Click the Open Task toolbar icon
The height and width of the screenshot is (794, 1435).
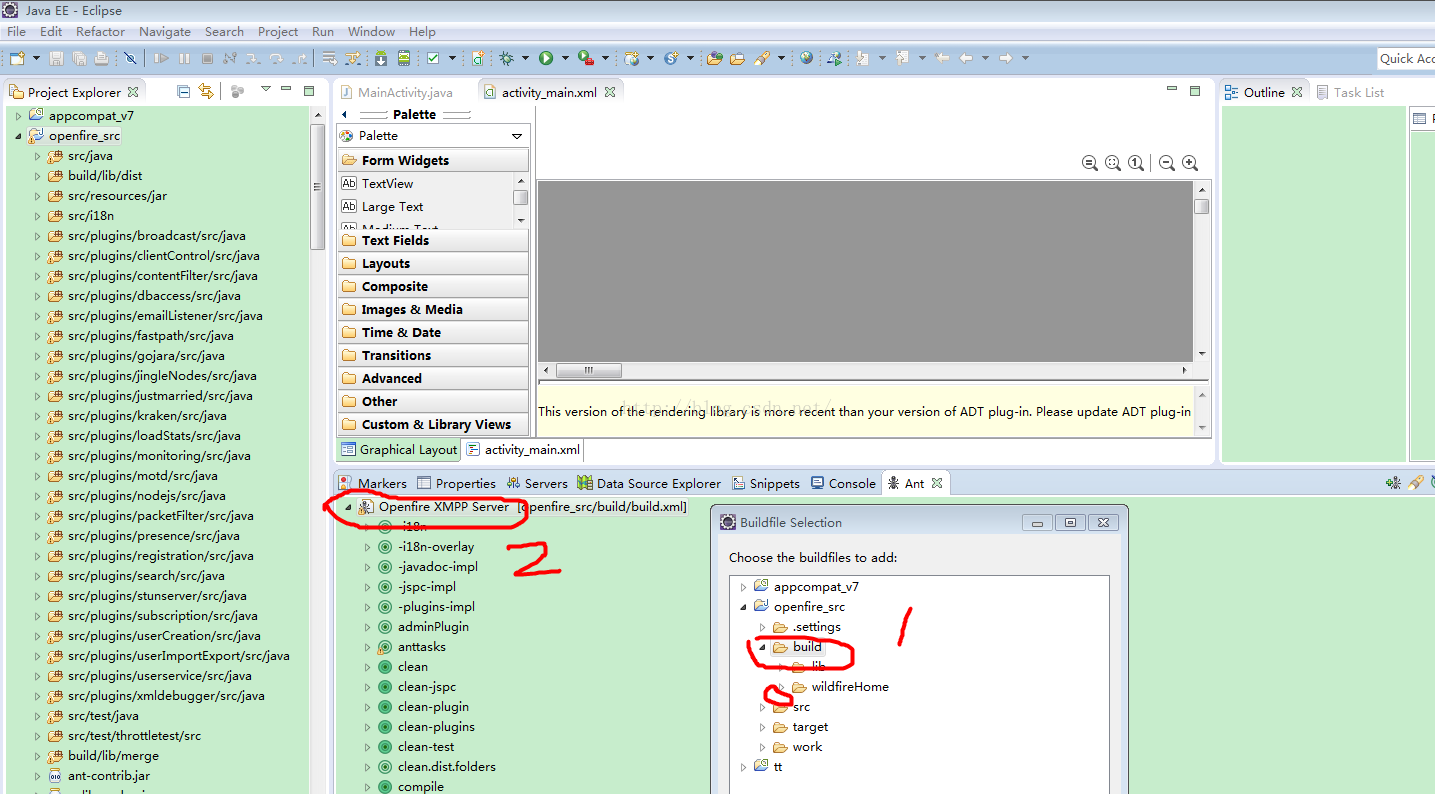(737, 58)
